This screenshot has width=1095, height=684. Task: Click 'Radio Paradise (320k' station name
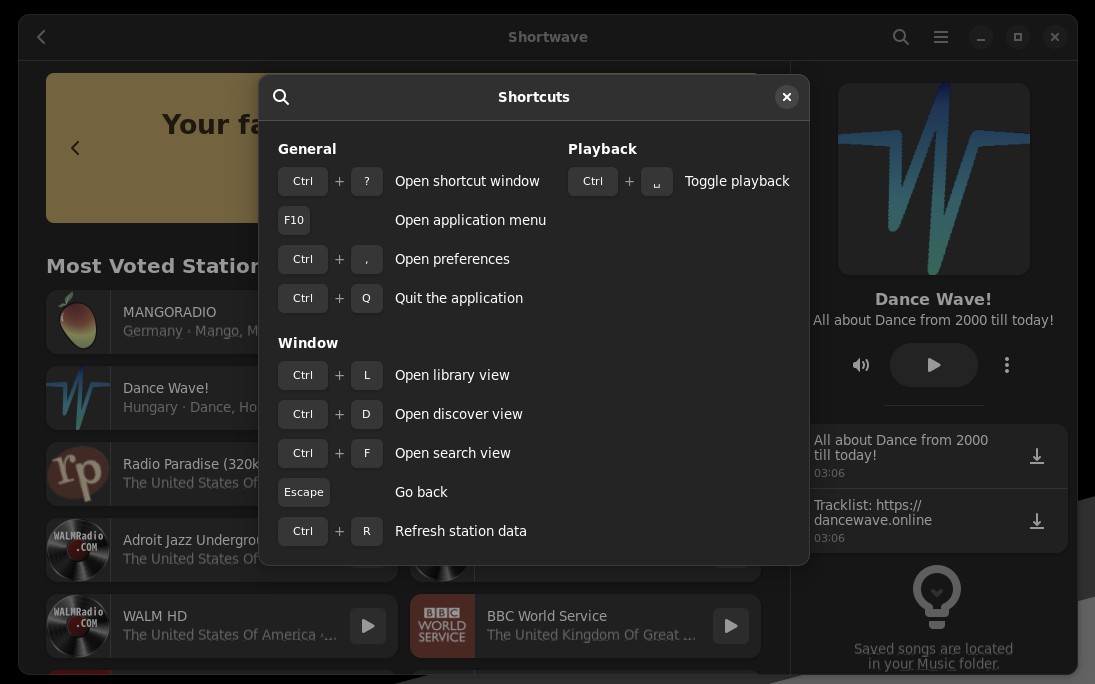pos(191,465)
